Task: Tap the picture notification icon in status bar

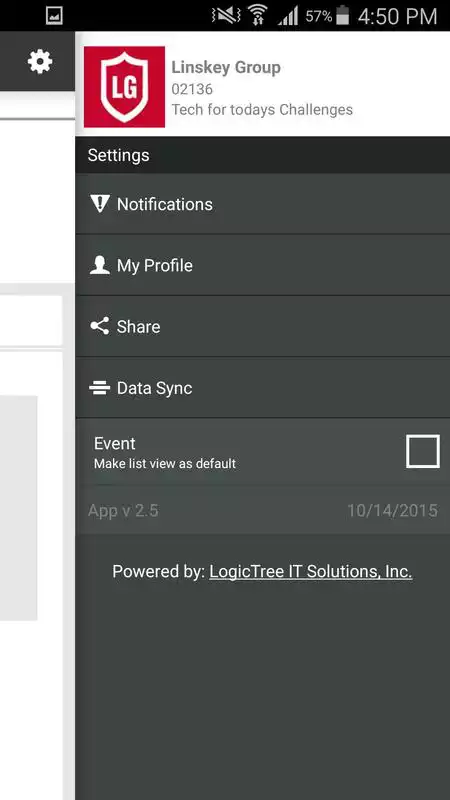Action: pos(54,16)
